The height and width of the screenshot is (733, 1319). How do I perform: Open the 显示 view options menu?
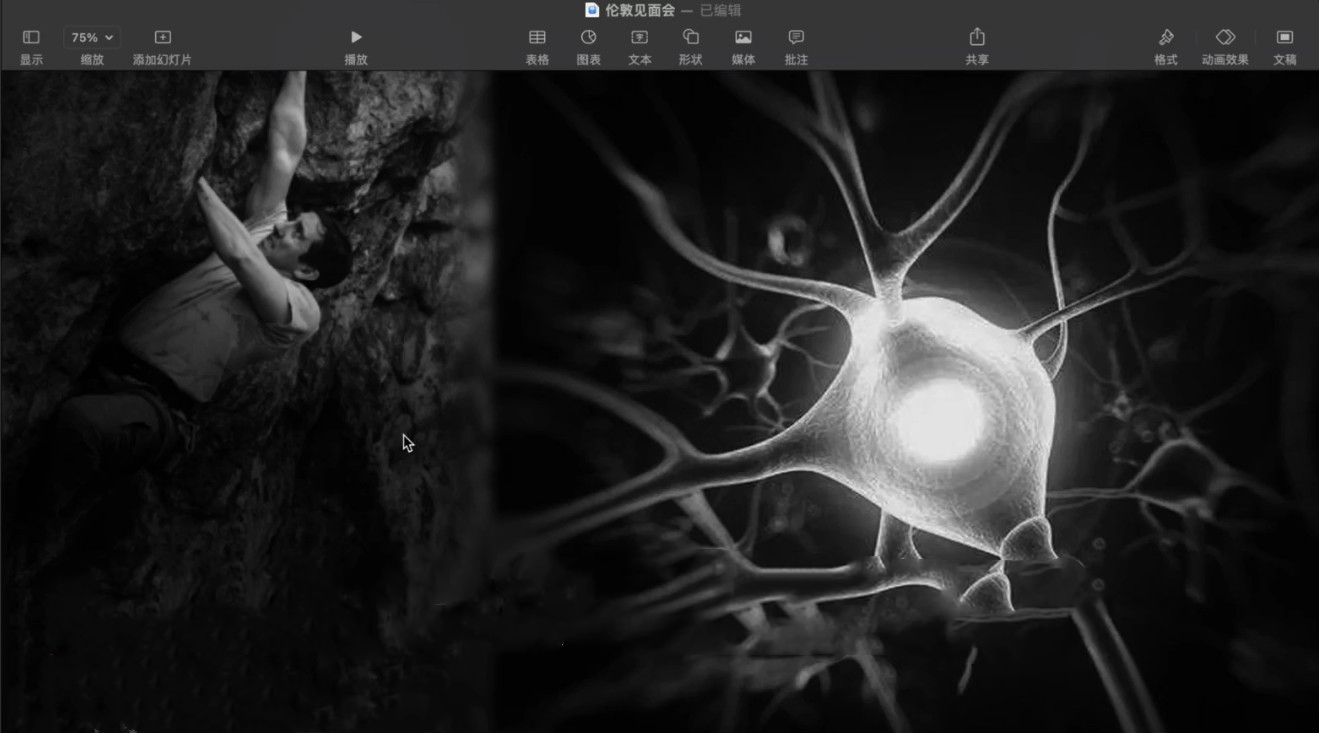(31, 38)
